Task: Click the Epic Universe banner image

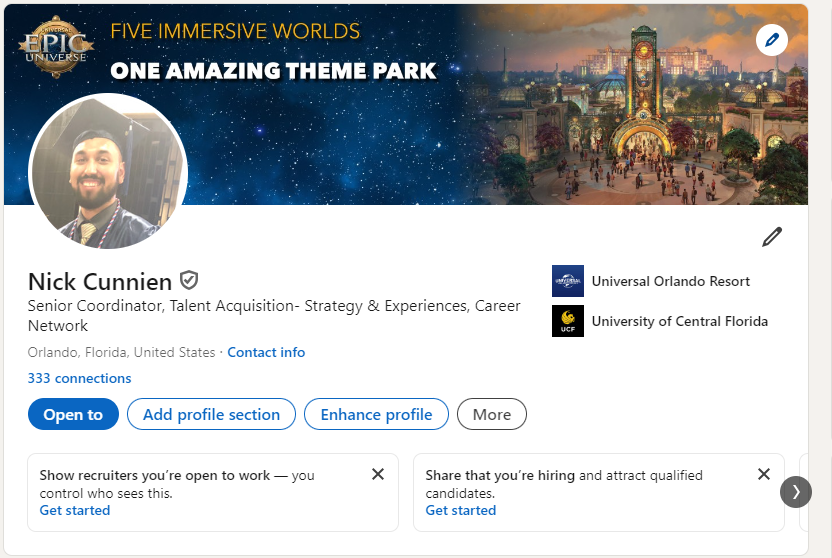Action: click(x=406, y=104)
